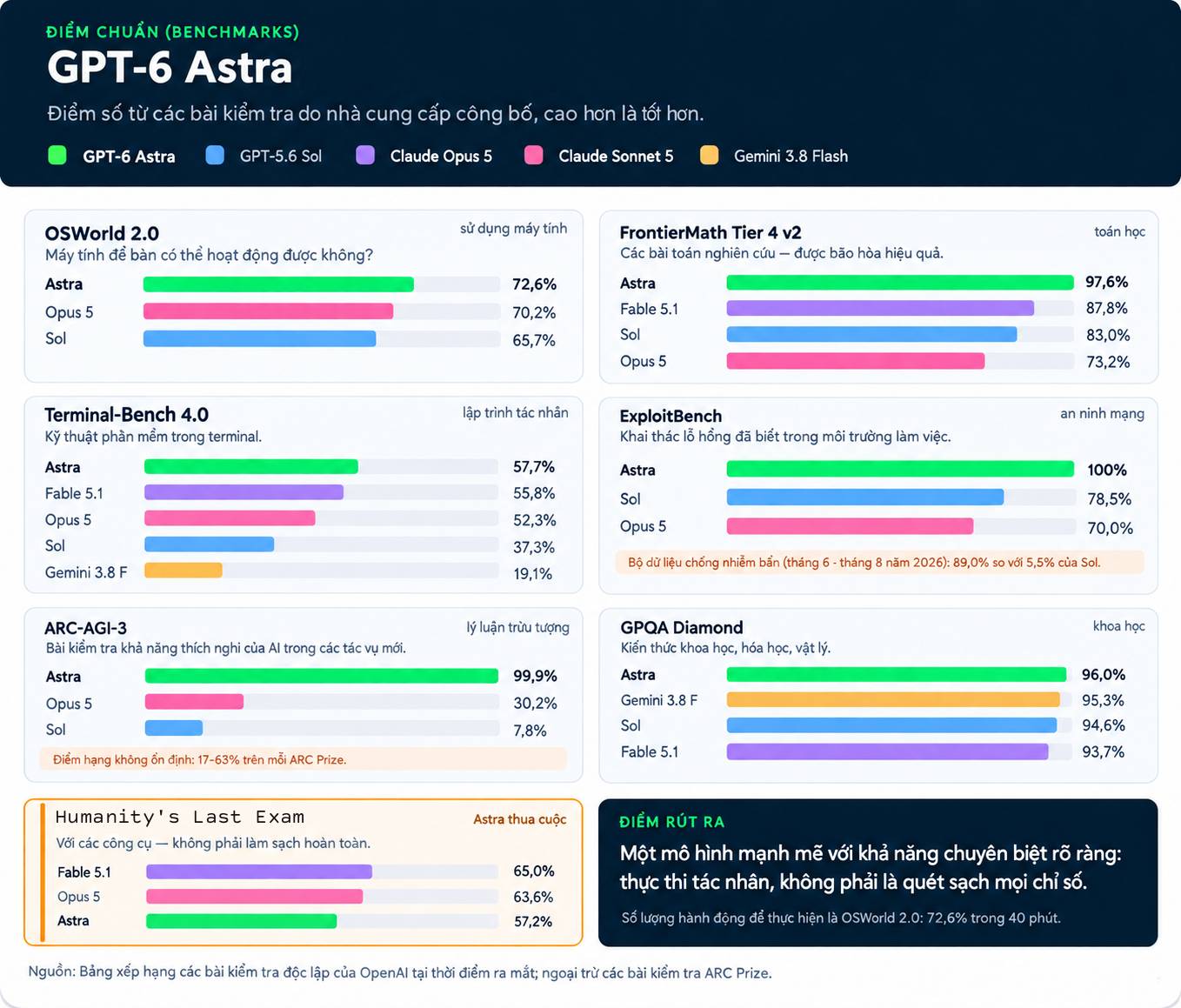Click Fable 5.1's purple bar in FrontierMath
Image resolution: width=1181 pixels, height=1008 pixels.
tap(880, 308)
